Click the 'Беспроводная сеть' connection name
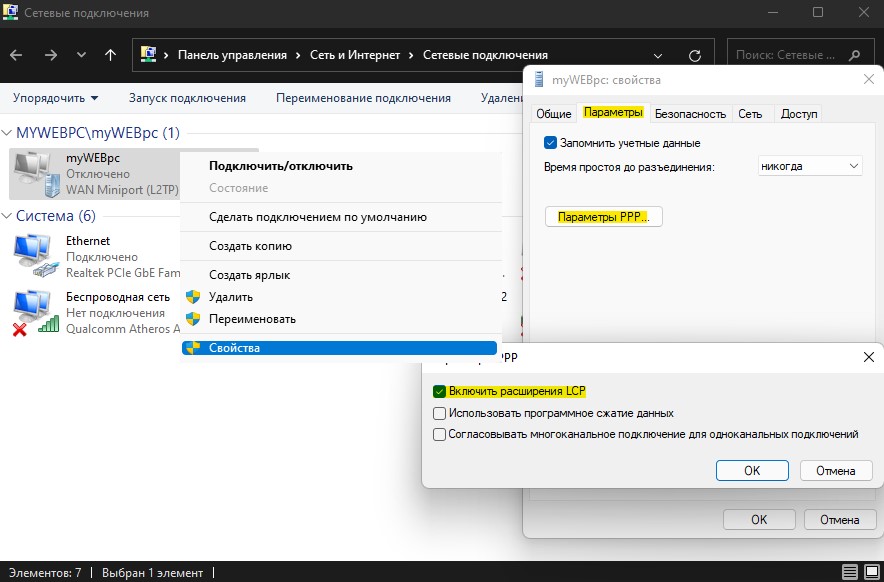The height and width of the screenshot is (582, 884). click(x=118, y=297)
